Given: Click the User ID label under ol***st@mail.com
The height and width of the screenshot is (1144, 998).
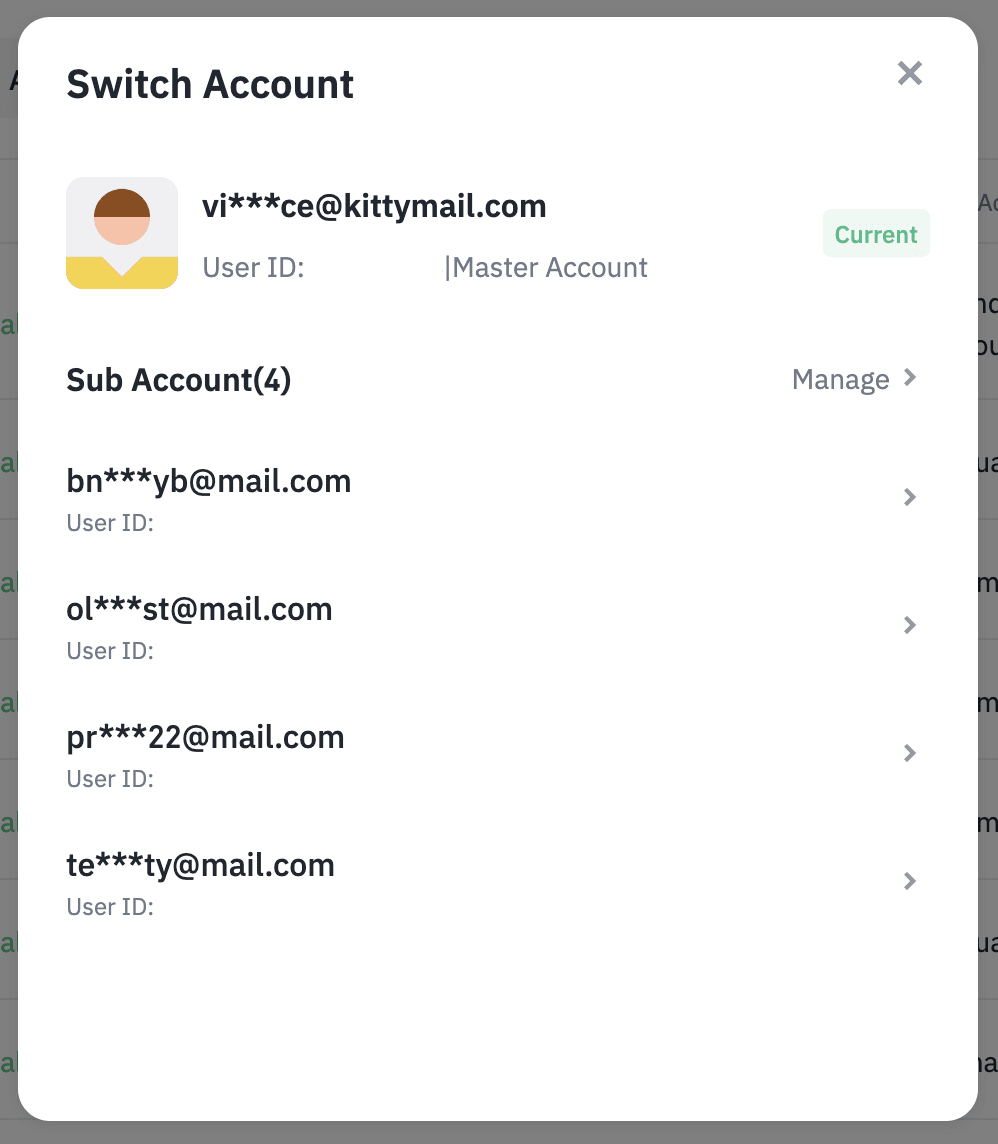Looking at the screenshot, I should coord(110,651).
